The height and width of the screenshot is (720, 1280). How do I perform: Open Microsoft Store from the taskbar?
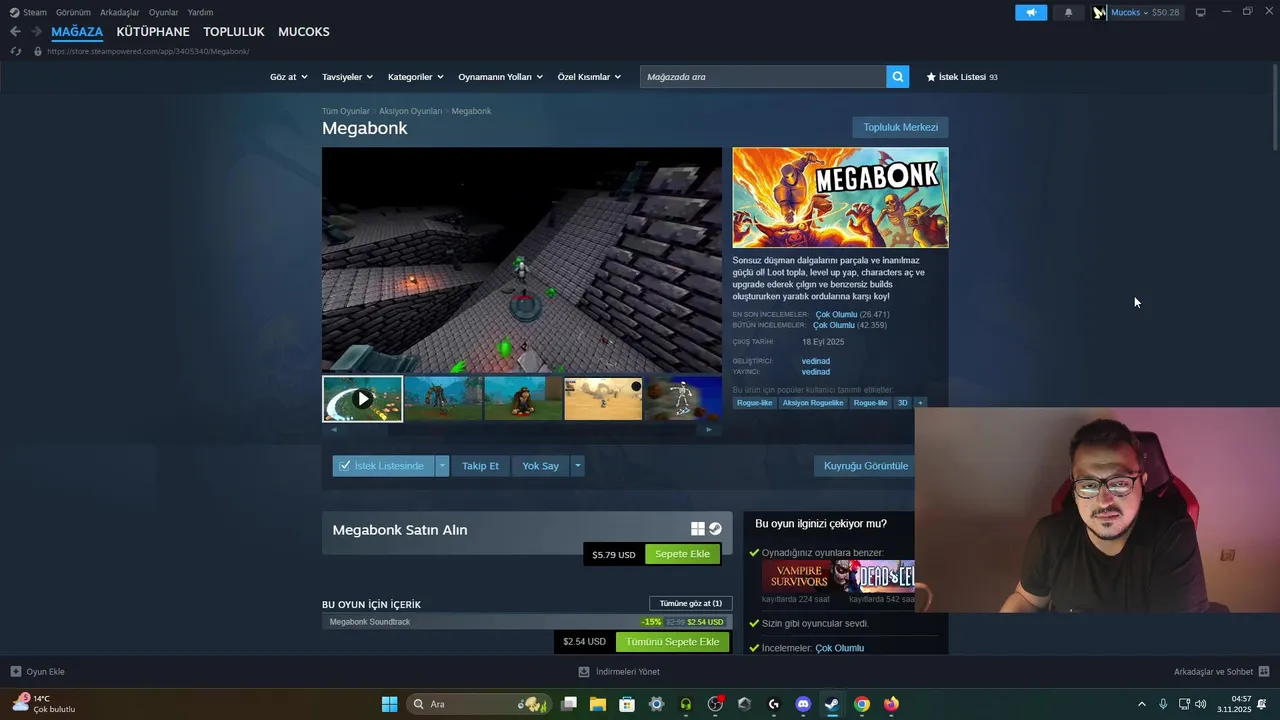[627, 704]
